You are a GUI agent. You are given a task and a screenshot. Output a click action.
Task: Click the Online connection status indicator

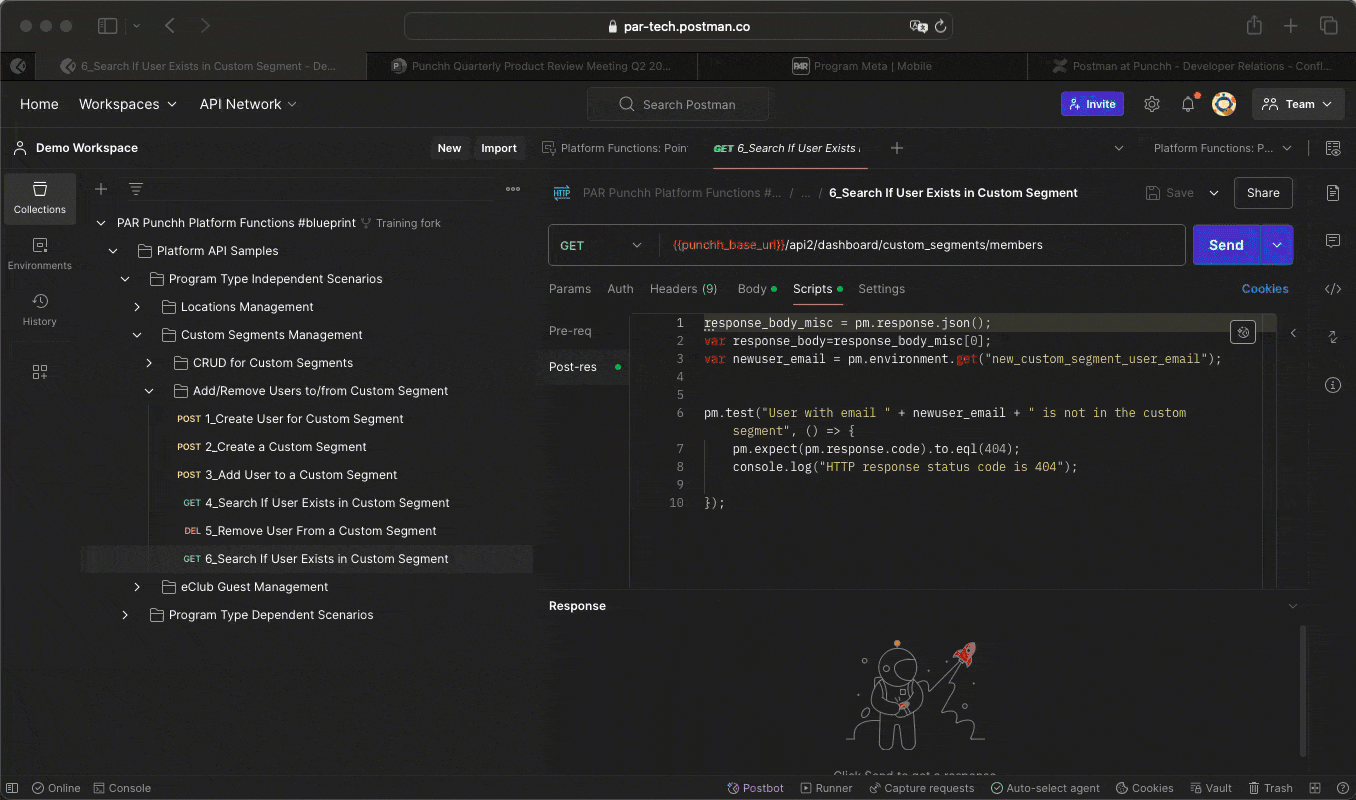point(56,788)
